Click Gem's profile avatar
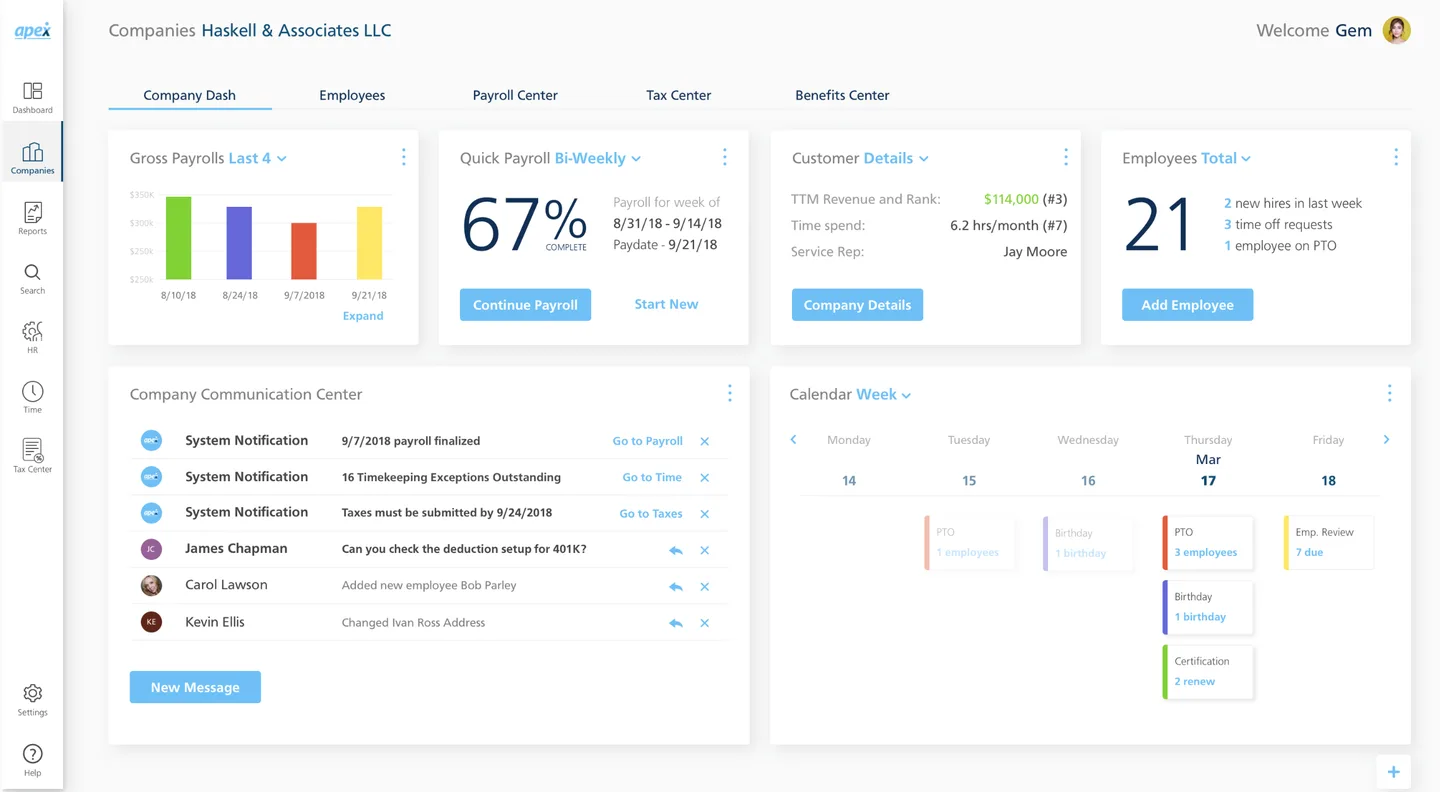 (1396, 30)
